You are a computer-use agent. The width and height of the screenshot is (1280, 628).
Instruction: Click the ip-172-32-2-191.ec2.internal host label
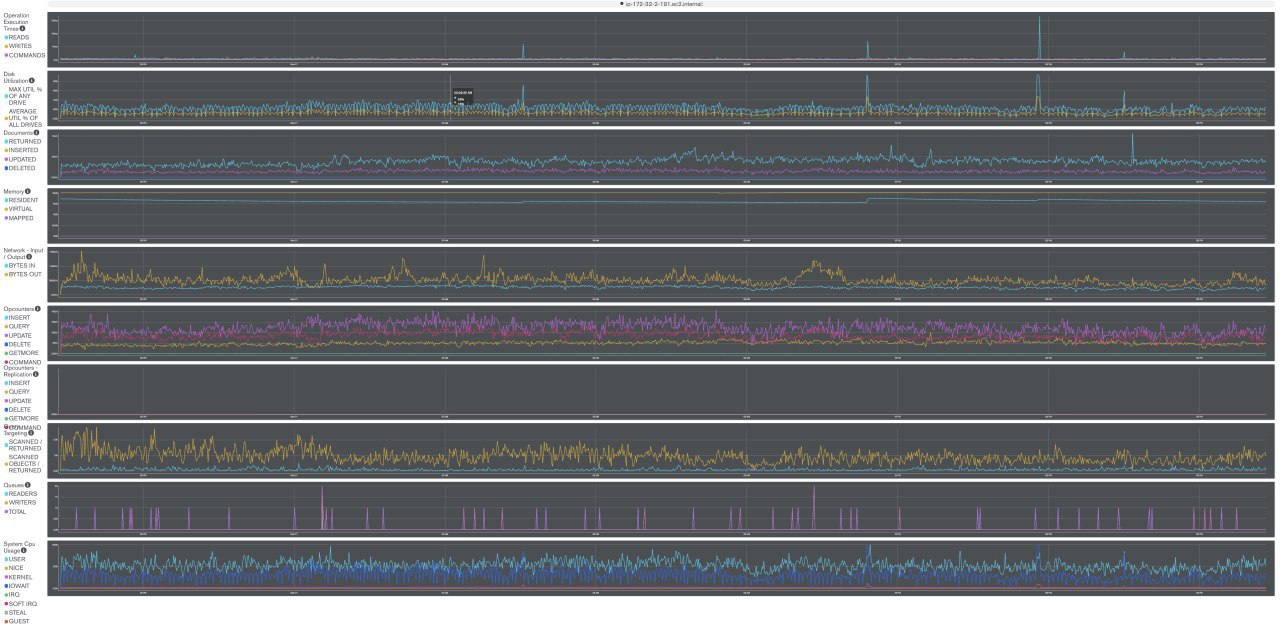pyautogui.click(x=661, y=4)
